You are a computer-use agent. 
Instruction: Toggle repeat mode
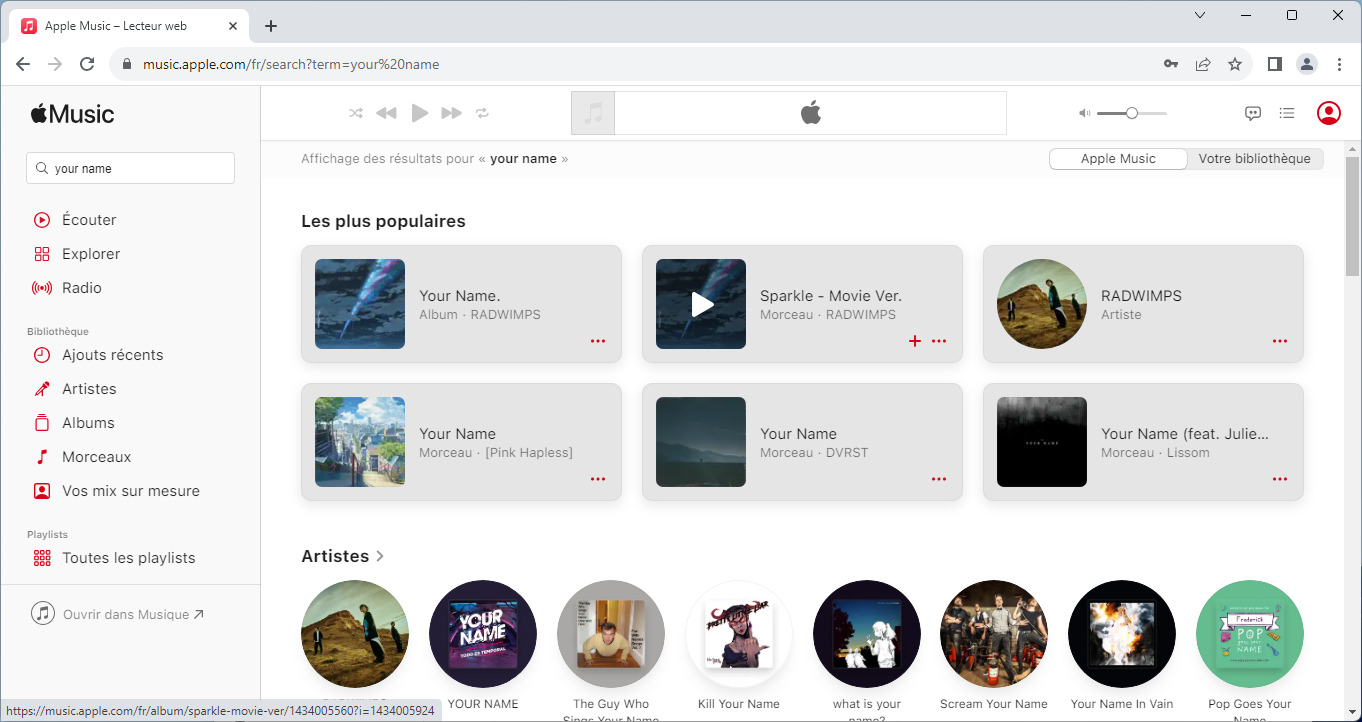483,113
